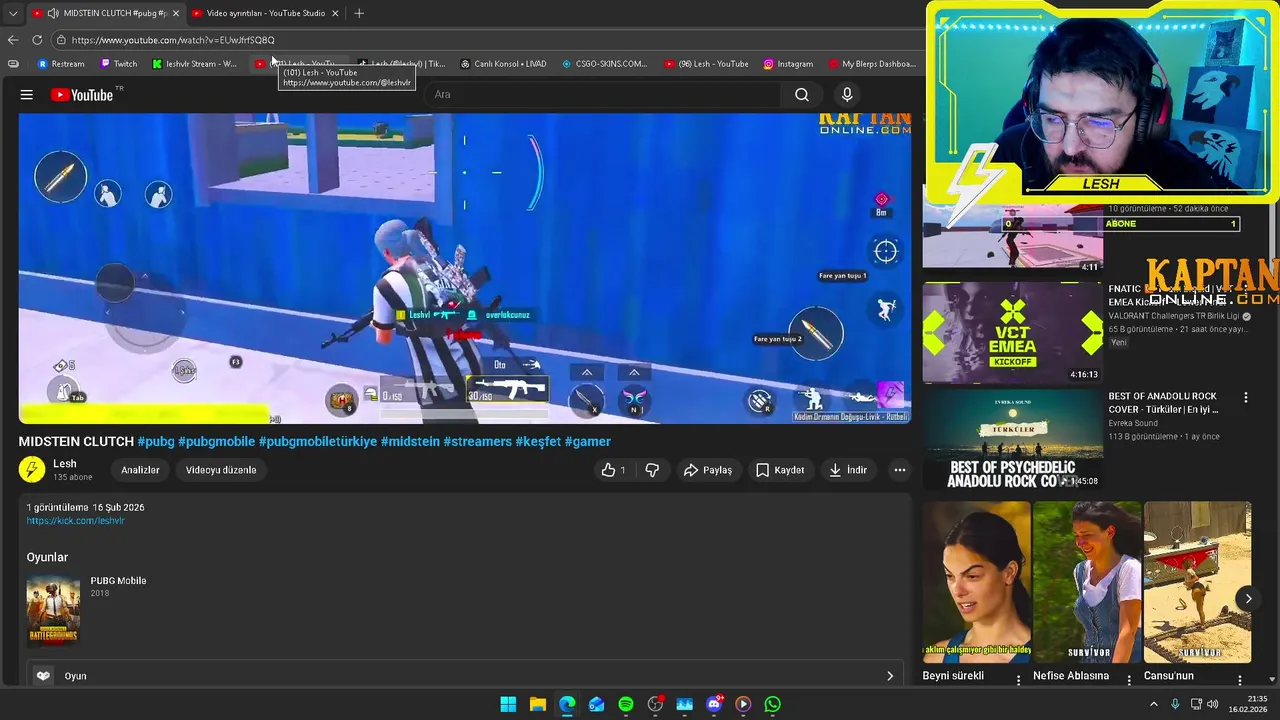Viewport: 1280px width, 720px height.
Task: Follow the kick.com/leshvlr description link
Action: click(75, 521)
